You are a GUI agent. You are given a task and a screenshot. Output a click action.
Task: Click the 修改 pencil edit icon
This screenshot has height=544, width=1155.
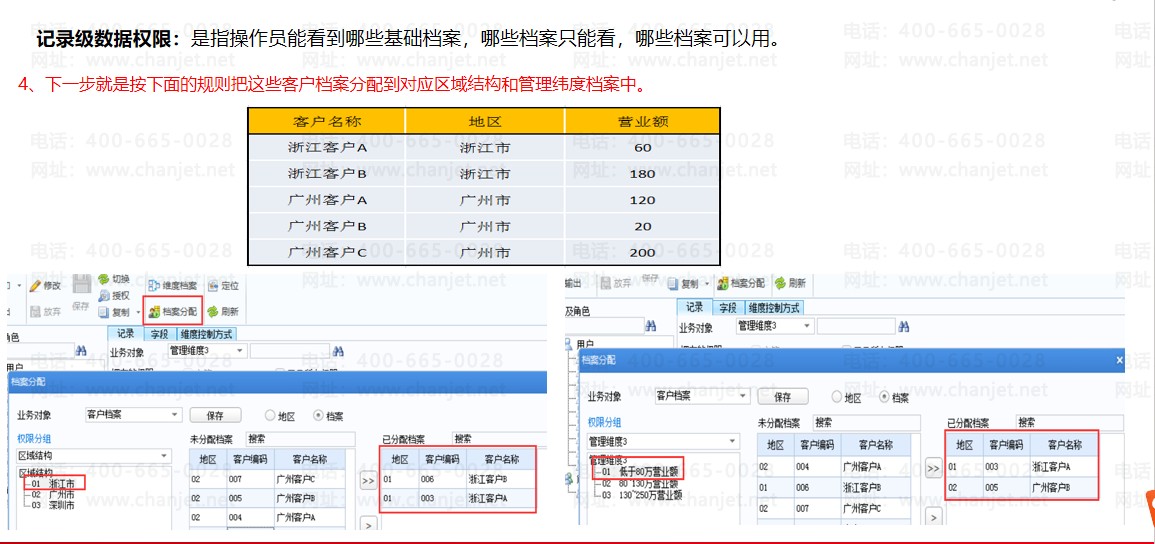44,286
